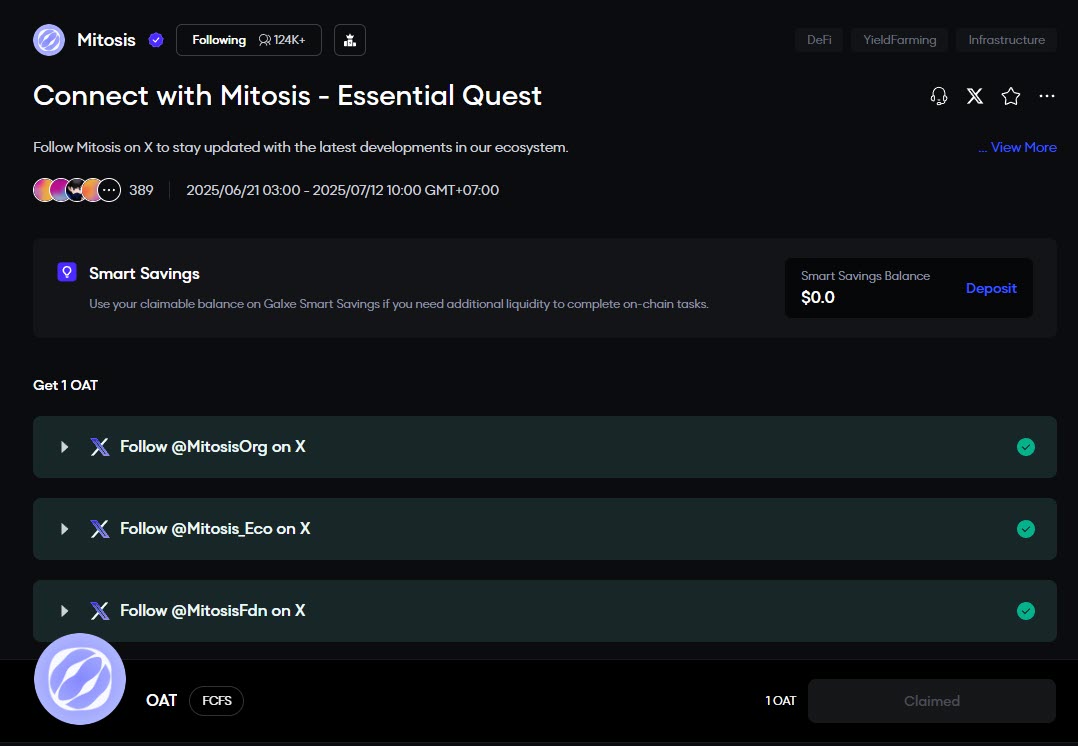
Task: Open the Mitosis space logo avatar
Action: (x=49, y=40)
